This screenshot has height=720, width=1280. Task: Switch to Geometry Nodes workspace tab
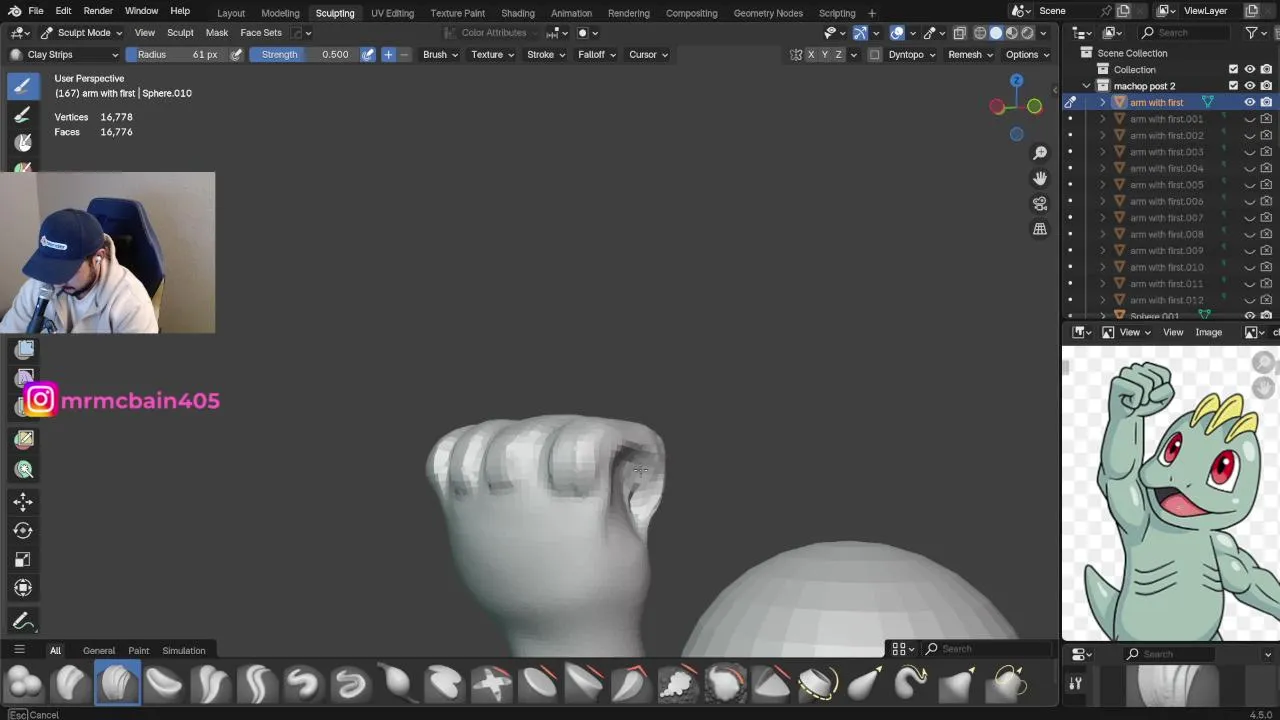point(767,13)
